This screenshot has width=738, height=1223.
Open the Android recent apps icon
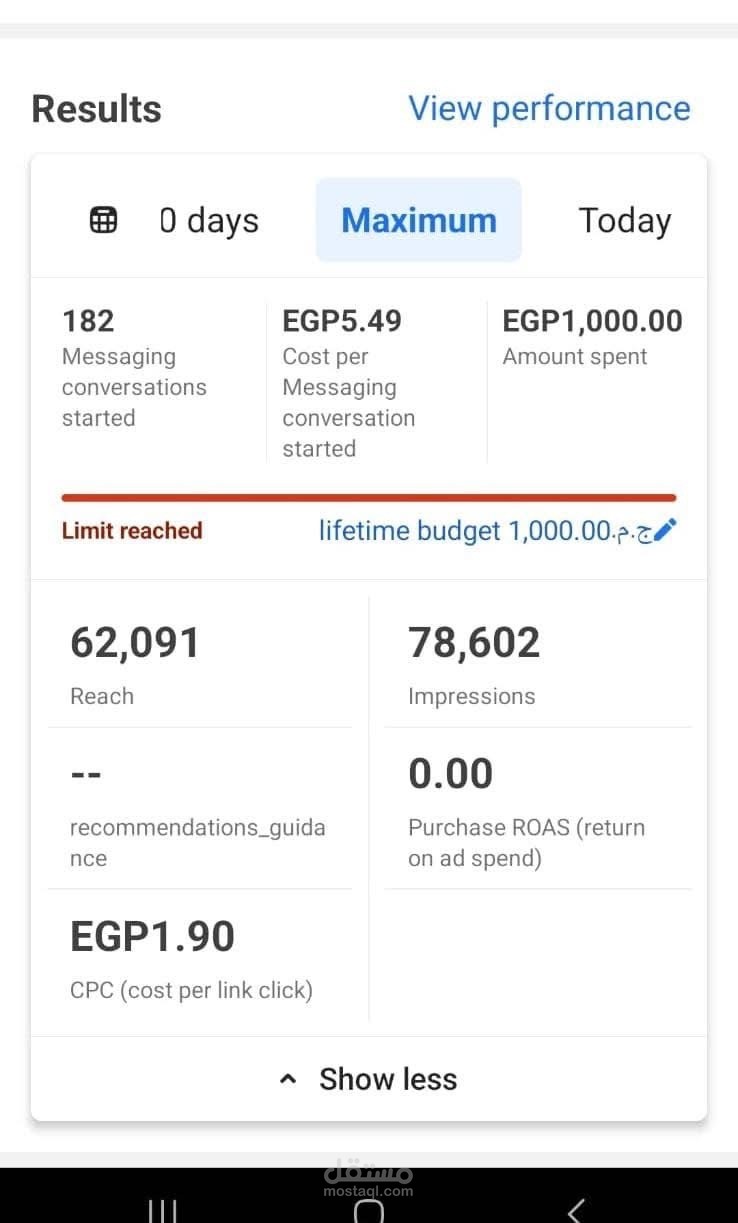tap(163, 1211)
